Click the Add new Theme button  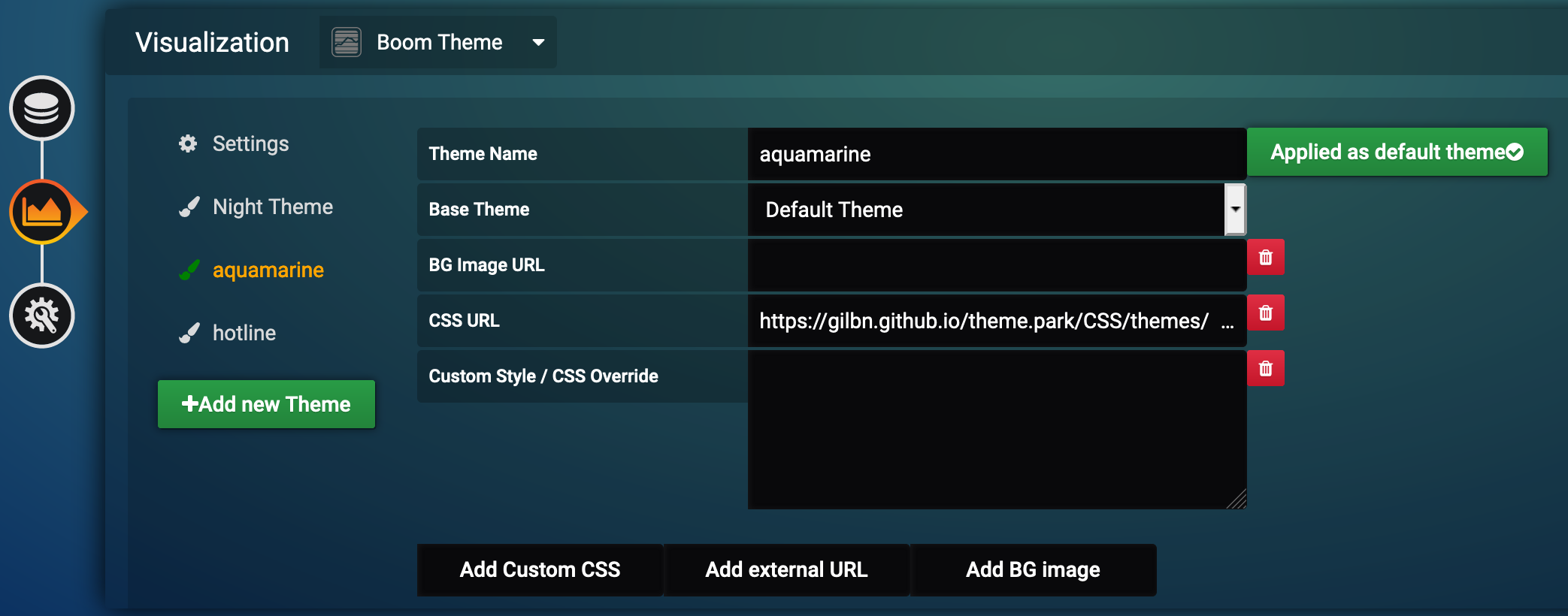266,404
